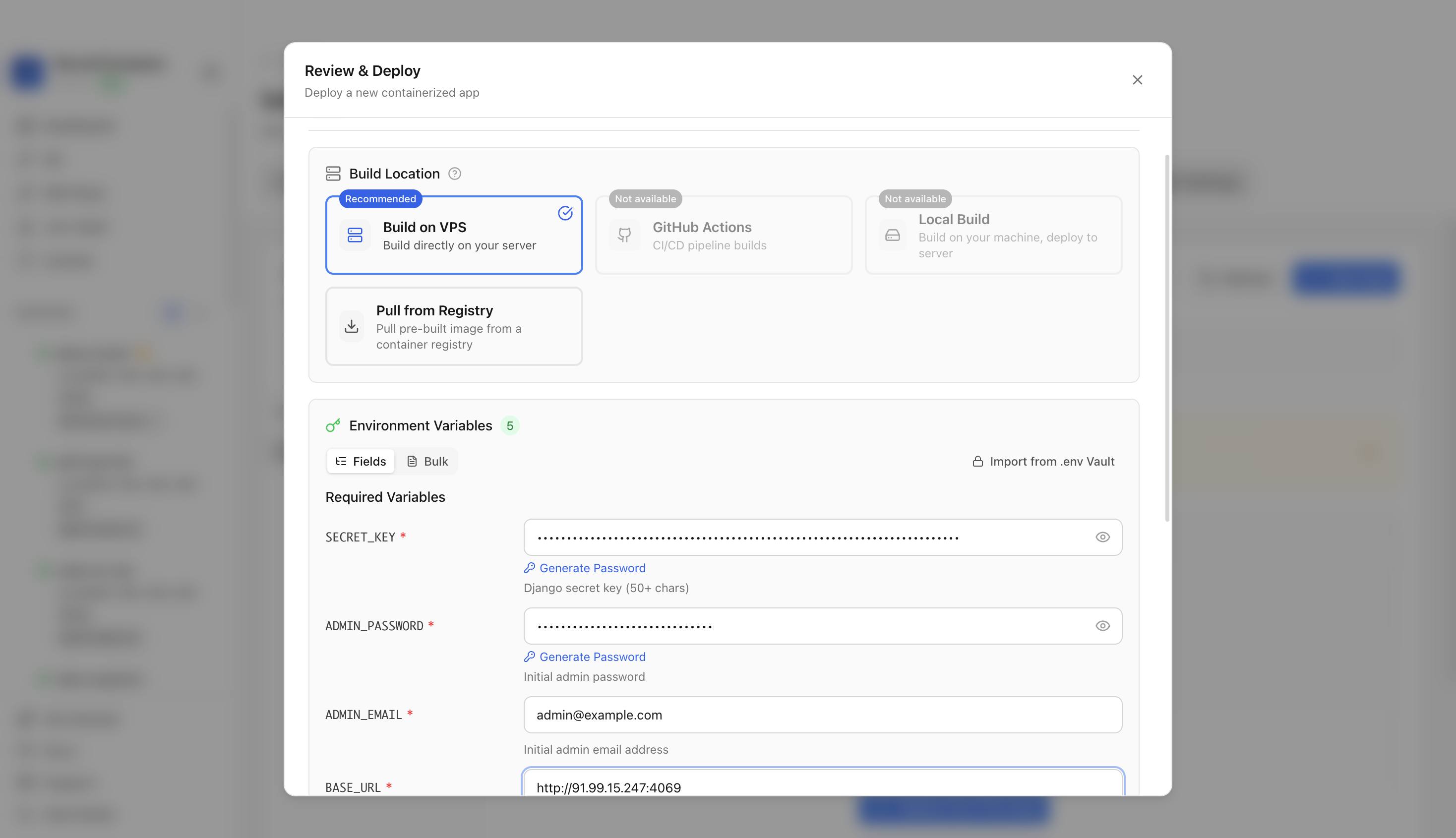Generate a password for ADMIN_PASSWORD

click(x=585, y=658)
